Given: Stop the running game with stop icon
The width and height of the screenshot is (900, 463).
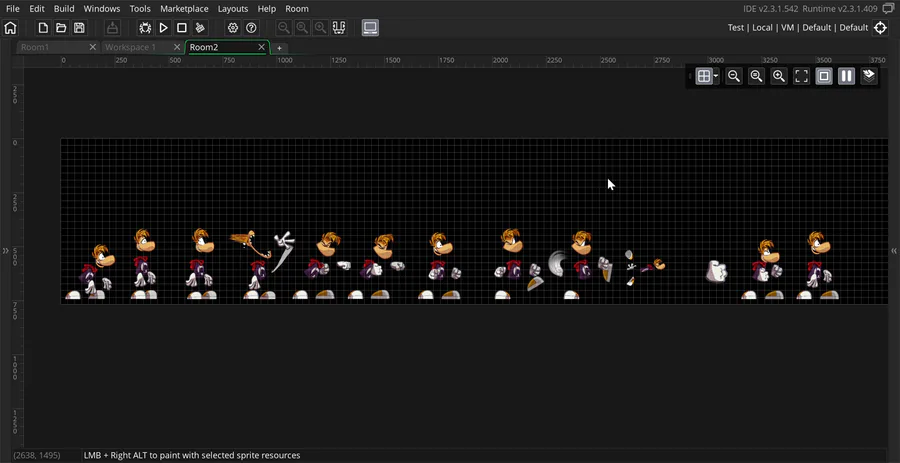Looking at the screenshot, I should pyautogui.click(x=182, y=28).
